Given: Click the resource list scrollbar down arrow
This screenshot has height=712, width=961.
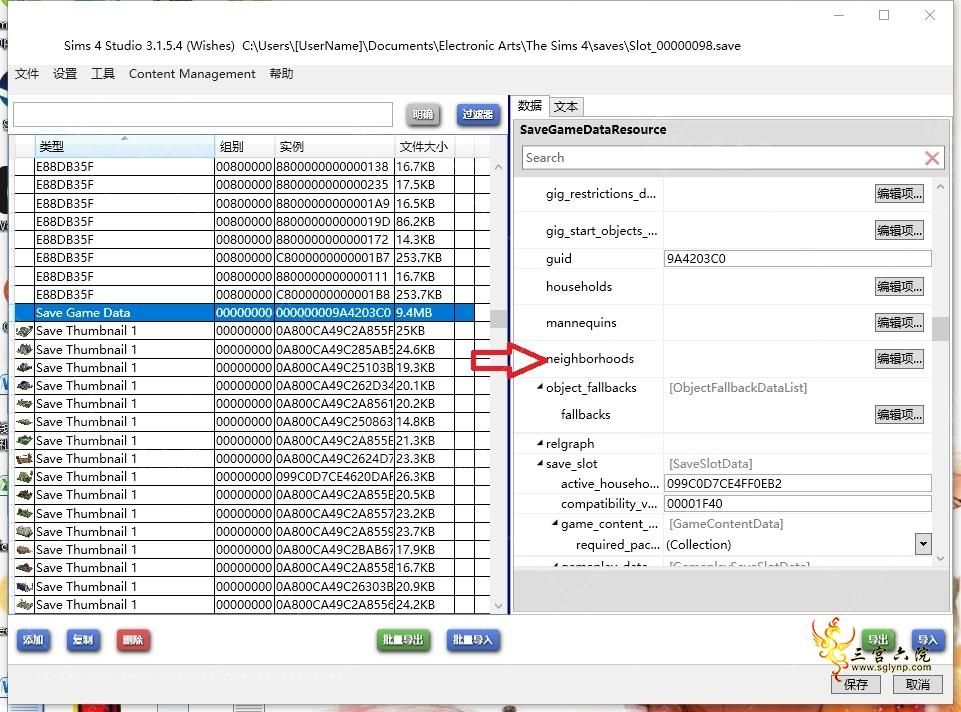Looking at the screenshot, I should 498,605.
